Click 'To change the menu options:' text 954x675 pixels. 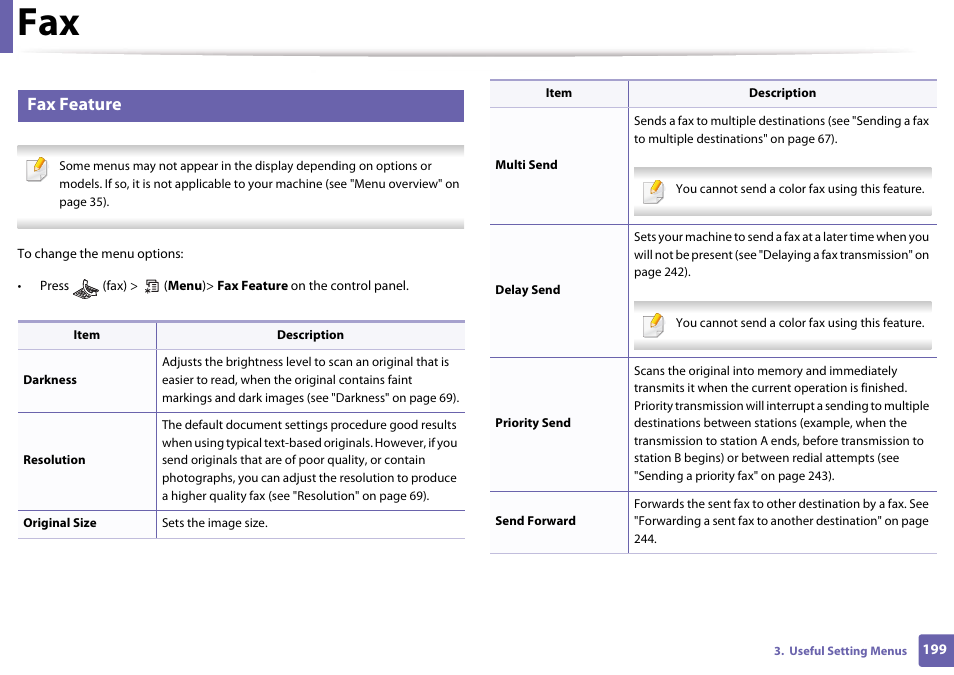pyautogui.click(x=100, y=254)
